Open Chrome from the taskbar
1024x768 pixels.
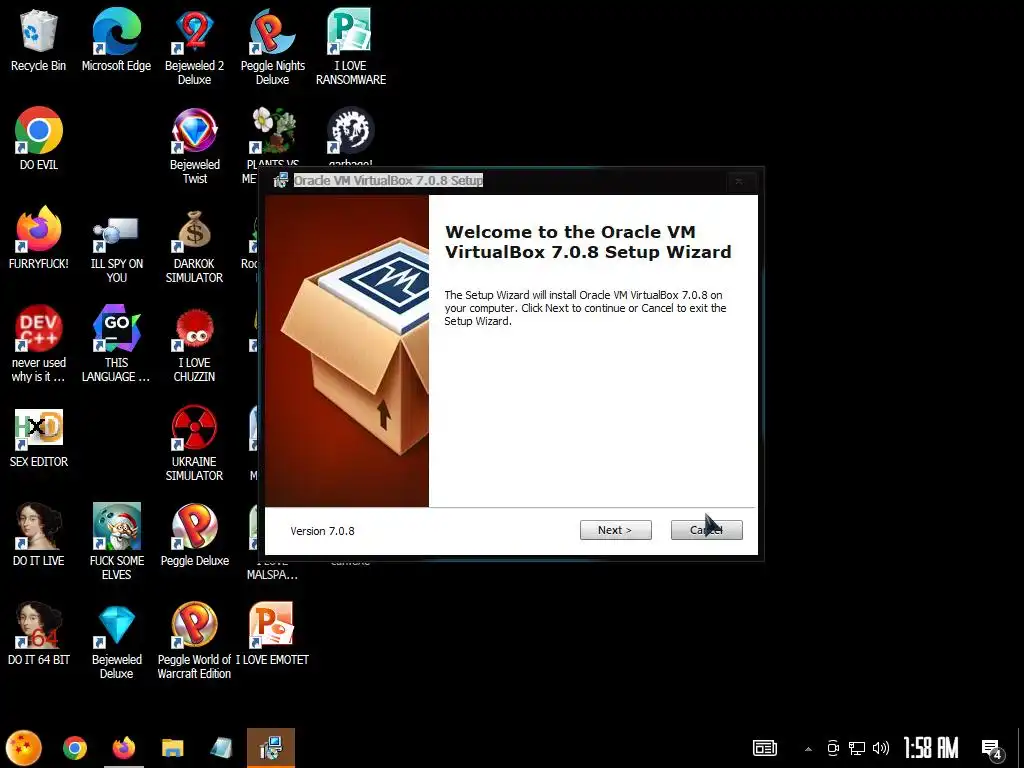pos(74,748)
